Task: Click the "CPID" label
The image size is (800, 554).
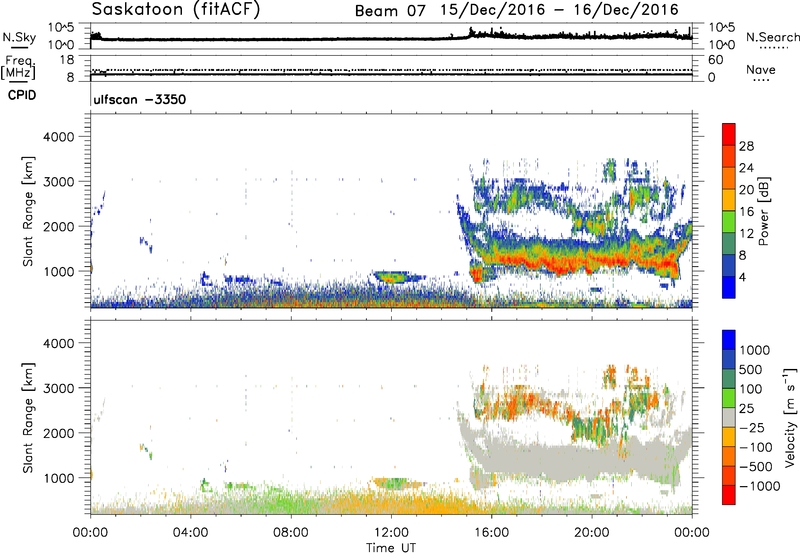Action: [22, 95]
